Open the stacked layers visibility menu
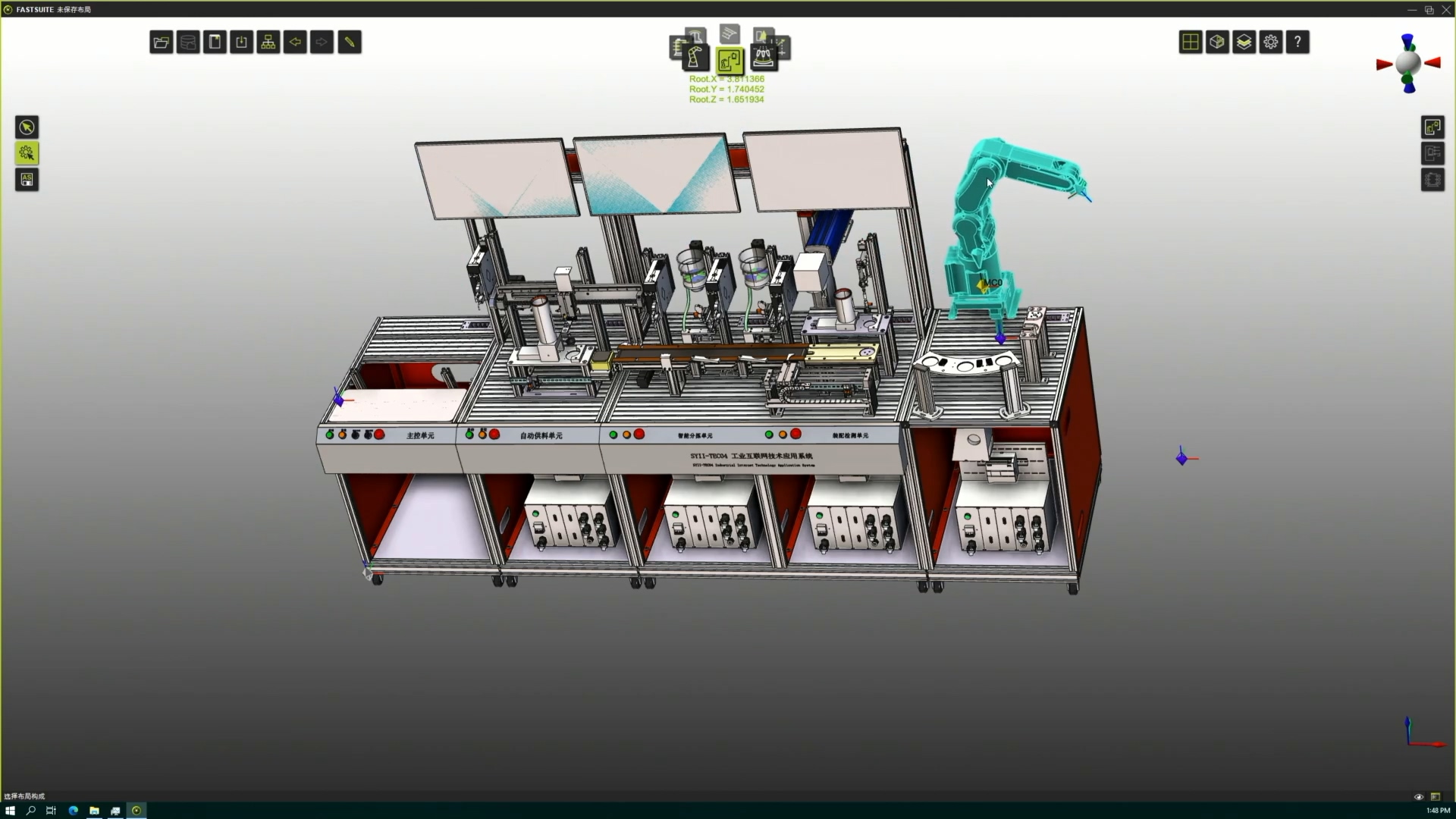The height and width of the screenshot is (819, 1456). (x=1244, y=42)
